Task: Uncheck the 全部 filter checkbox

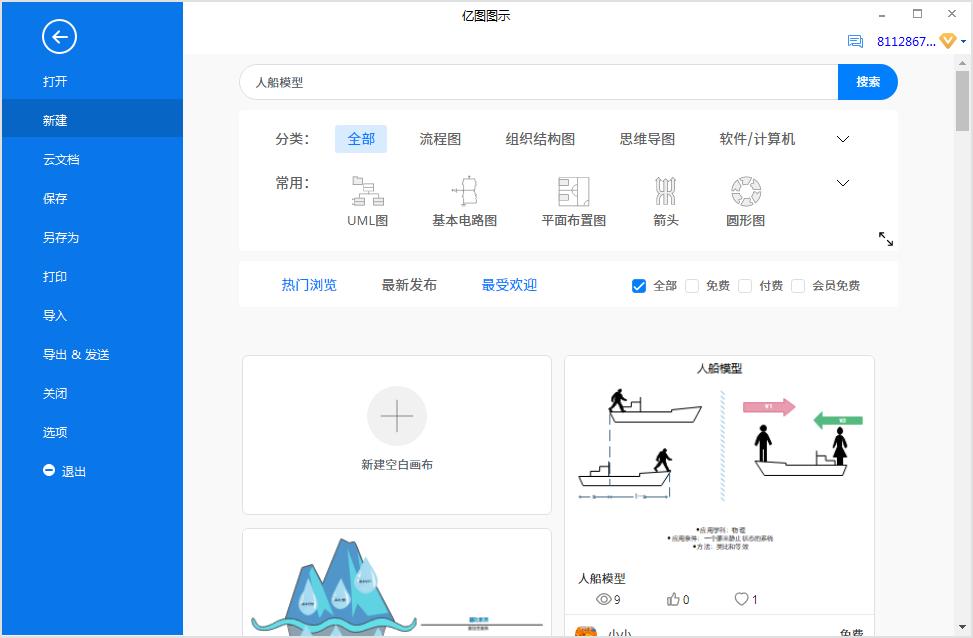Action: pyautogui.click(x=638, y=285)
